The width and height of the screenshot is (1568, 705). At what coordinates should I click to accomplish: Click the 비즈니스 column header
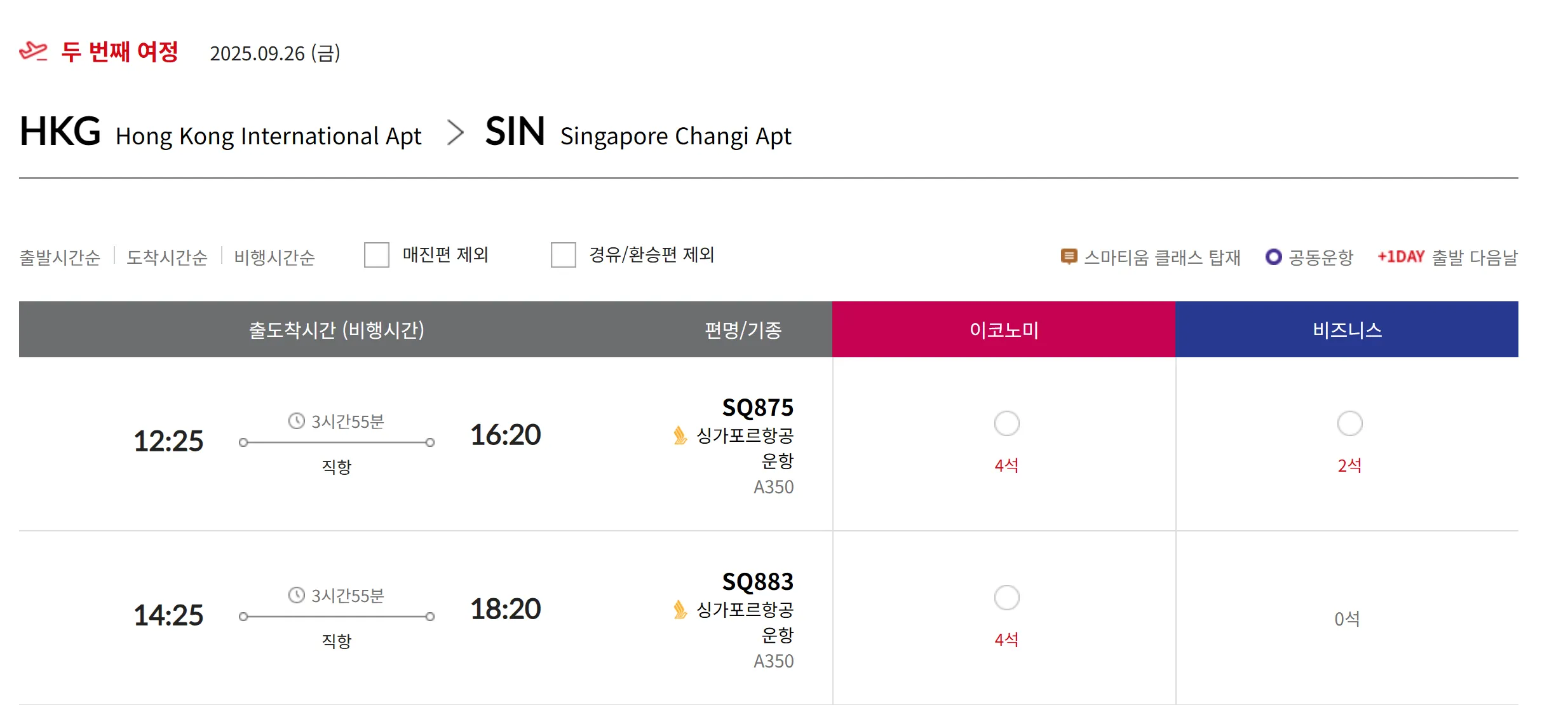(1347, 330)
